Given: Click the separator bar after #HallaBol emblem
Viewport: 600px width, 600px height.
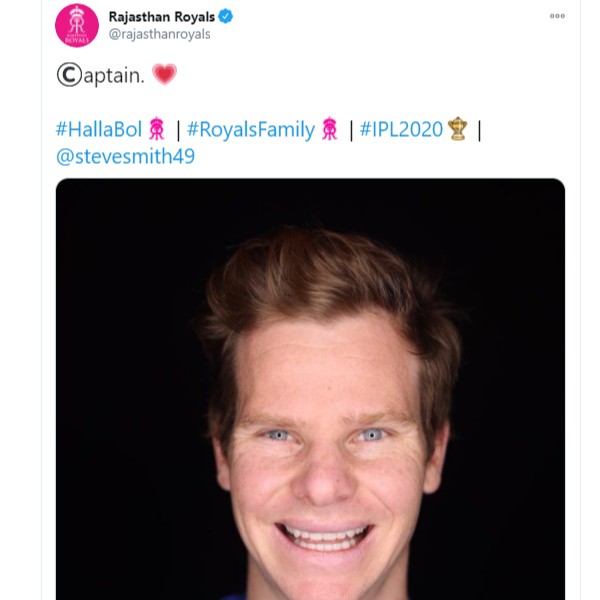Looking at the screenshot, I should click(x=176, y=129).
